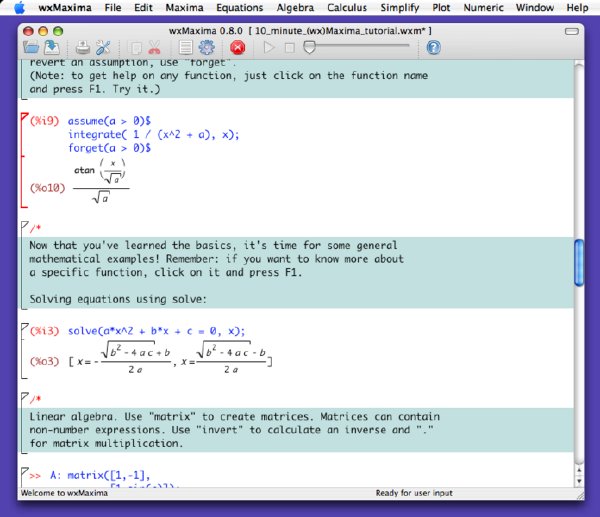
Task: Click the %o3 quadratic solution output
Action: tap(170, 358)
